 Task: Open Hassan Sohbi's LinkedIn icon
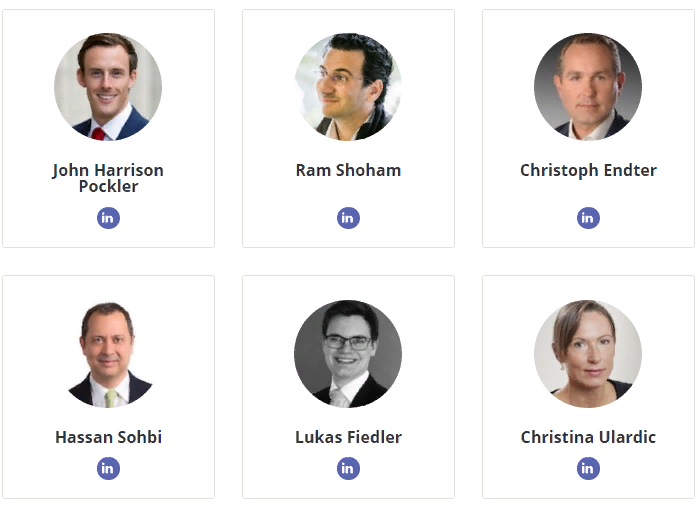click(108, 468)
